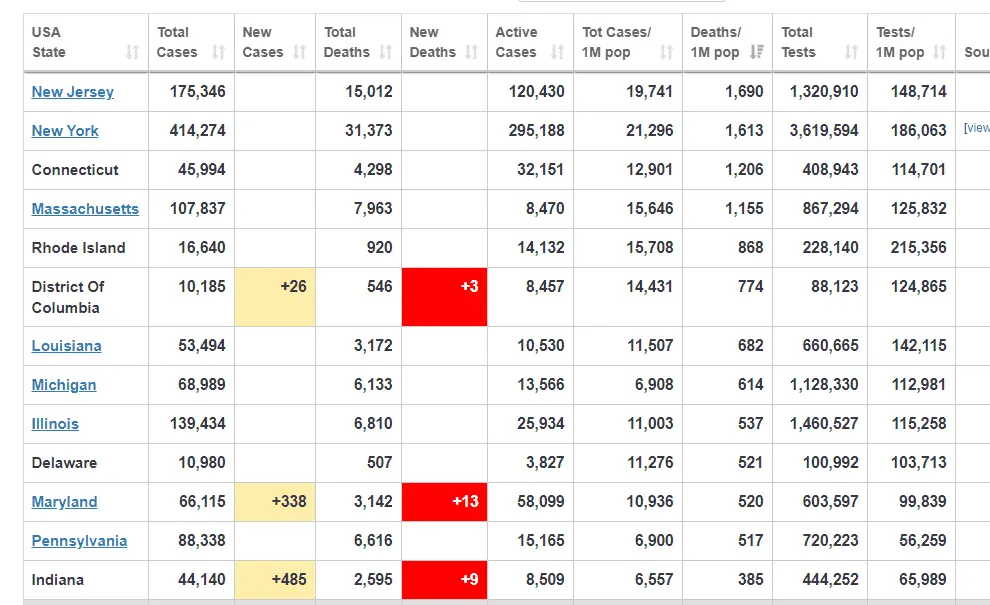Open the Michigan state page link
This screenshot has height=605, width=990.
click(x=64, y=385)
